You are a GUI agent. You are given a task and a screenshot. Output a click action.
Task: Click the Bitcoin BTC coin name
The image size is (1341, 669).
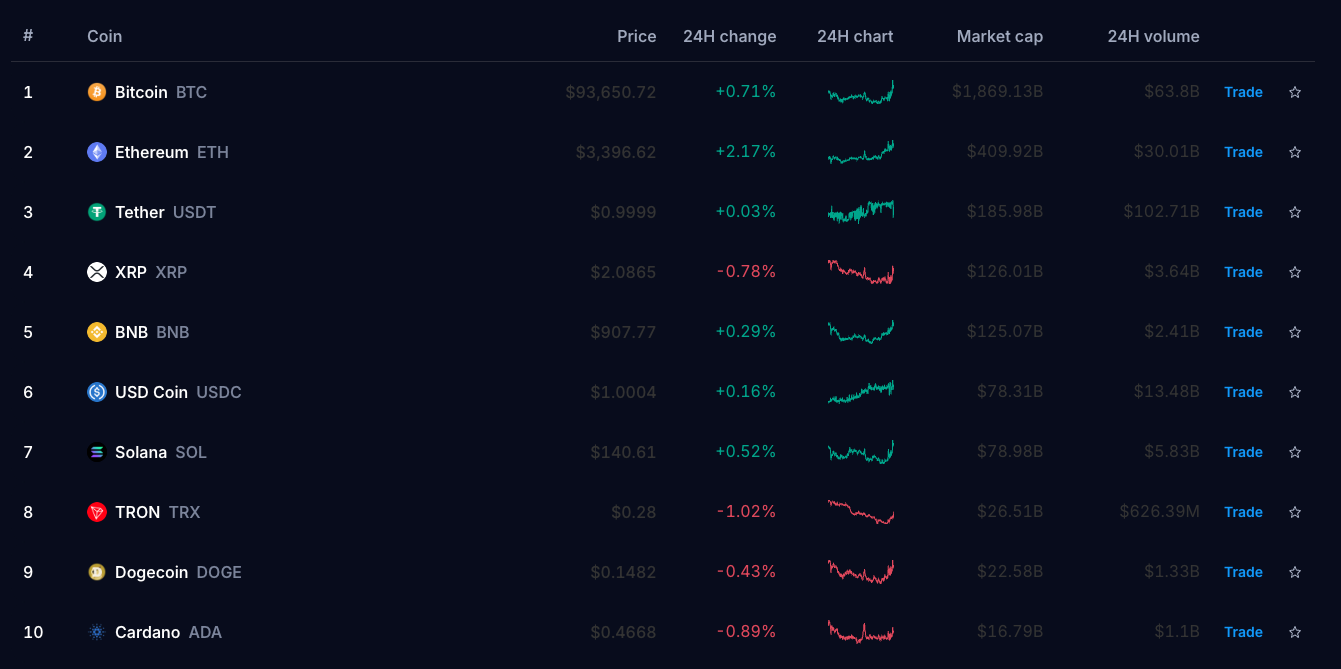(x=161, y=92)
